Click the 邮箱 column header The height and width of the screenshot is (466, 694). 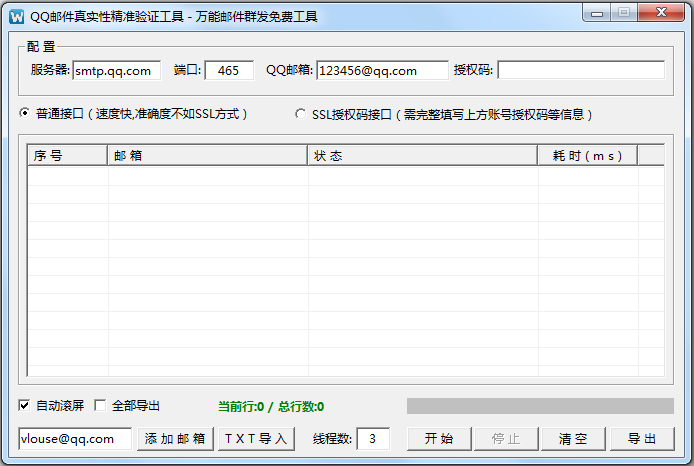pyautogui.click(x=208, y=155)
